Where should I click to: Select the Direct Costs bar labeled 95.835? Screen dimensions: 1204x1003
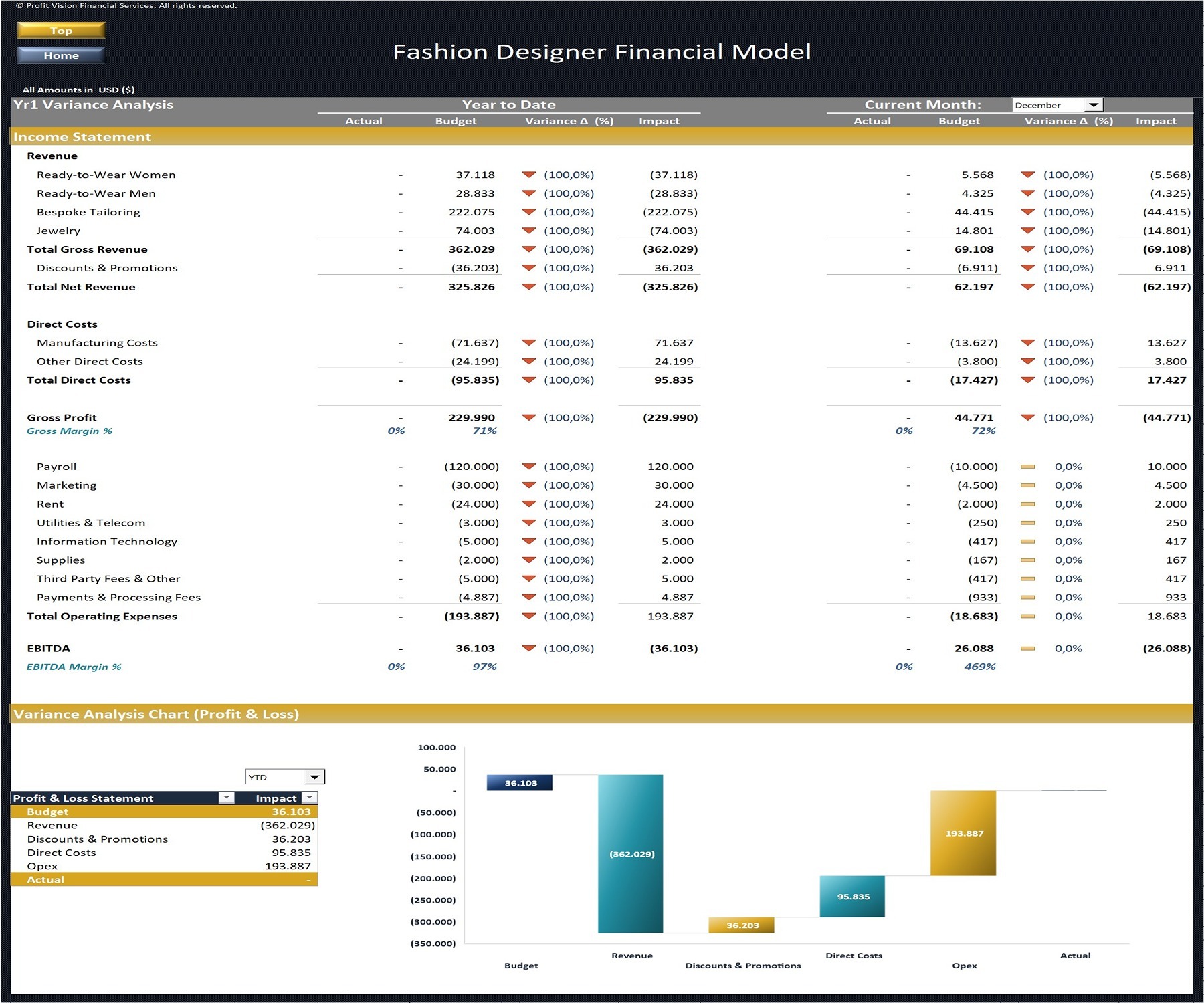tap(852, 896)
